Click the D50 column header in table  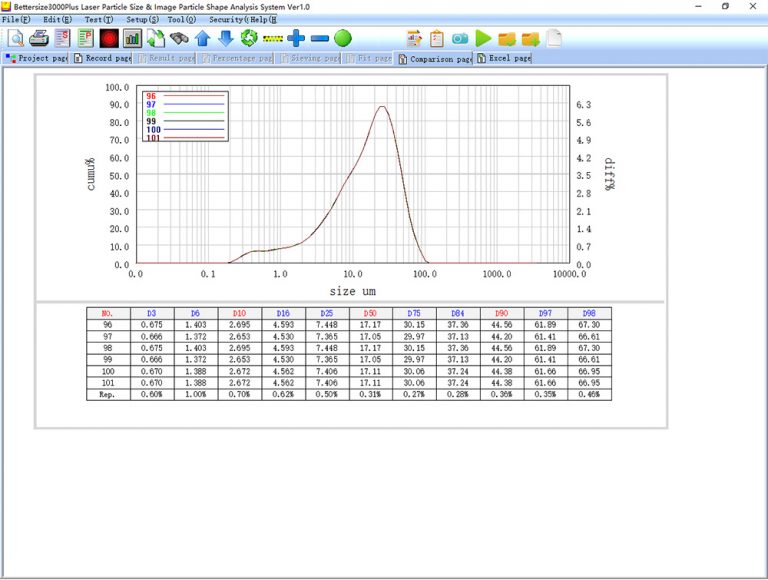[x=370, y=313]
